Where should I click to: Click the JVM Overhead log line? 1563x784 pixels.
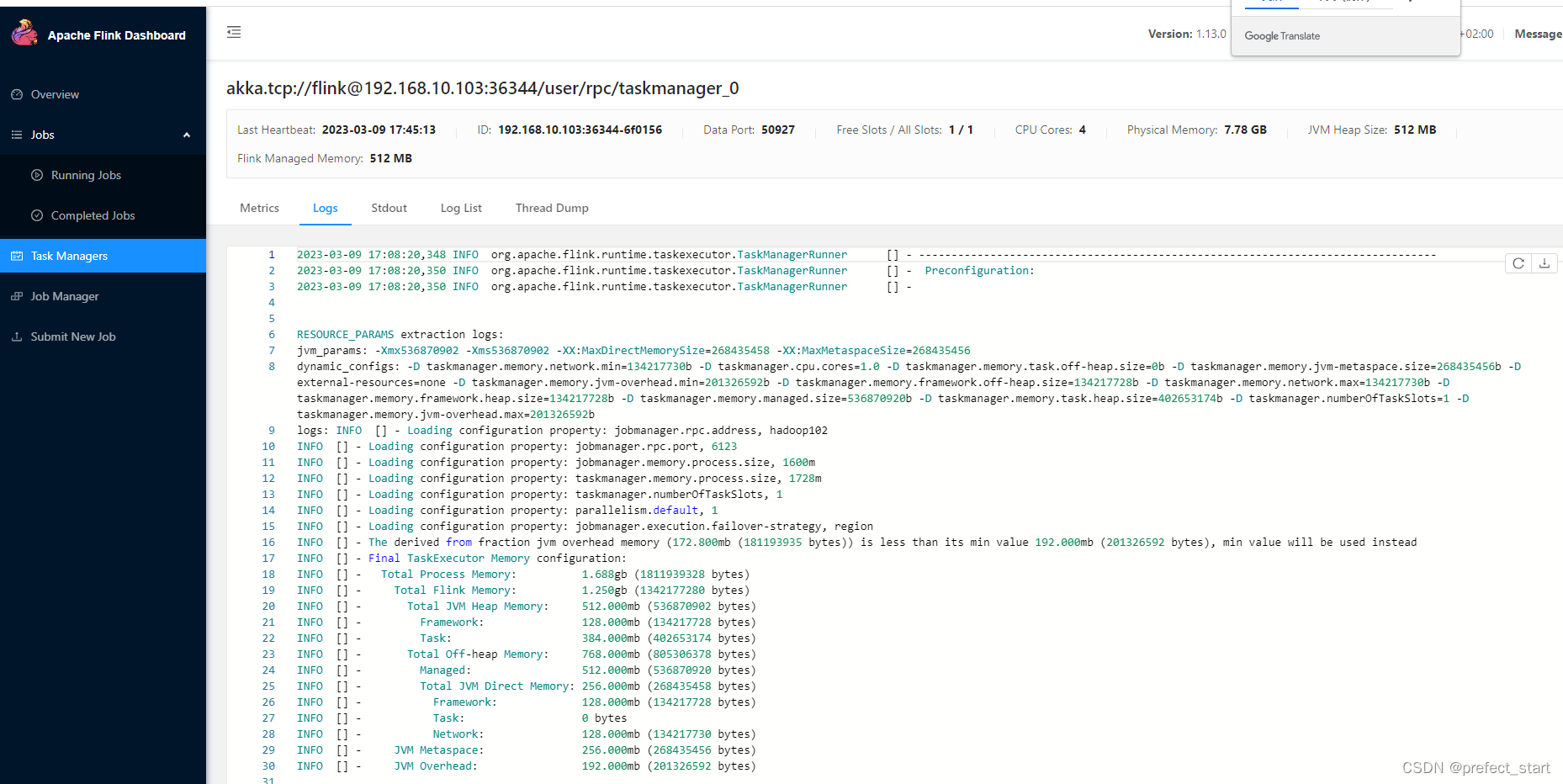click(x=527, y=766)
